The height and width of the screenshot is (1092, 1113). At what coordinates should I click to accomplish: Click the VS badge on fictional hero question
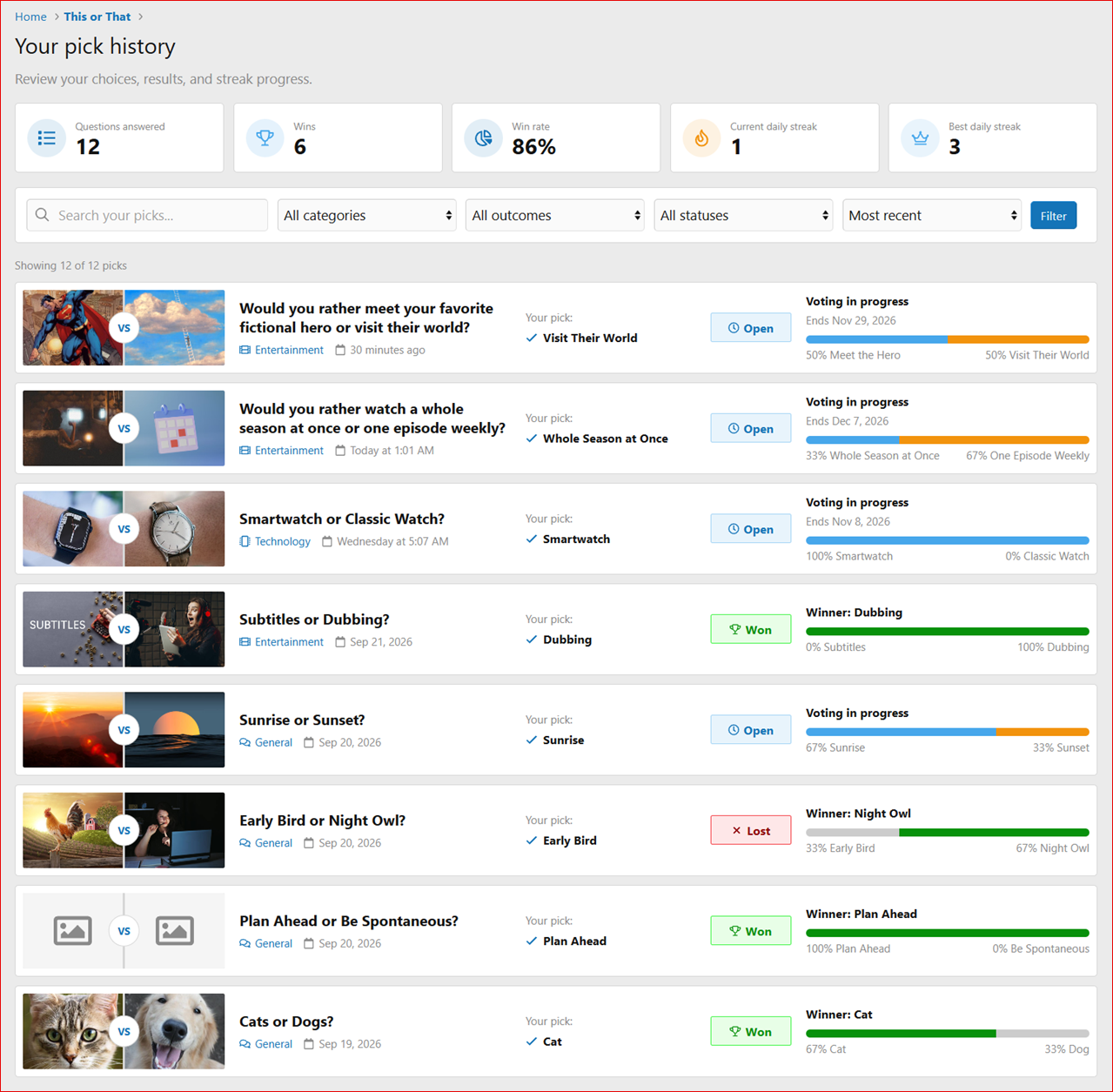(x=124, y=328)
